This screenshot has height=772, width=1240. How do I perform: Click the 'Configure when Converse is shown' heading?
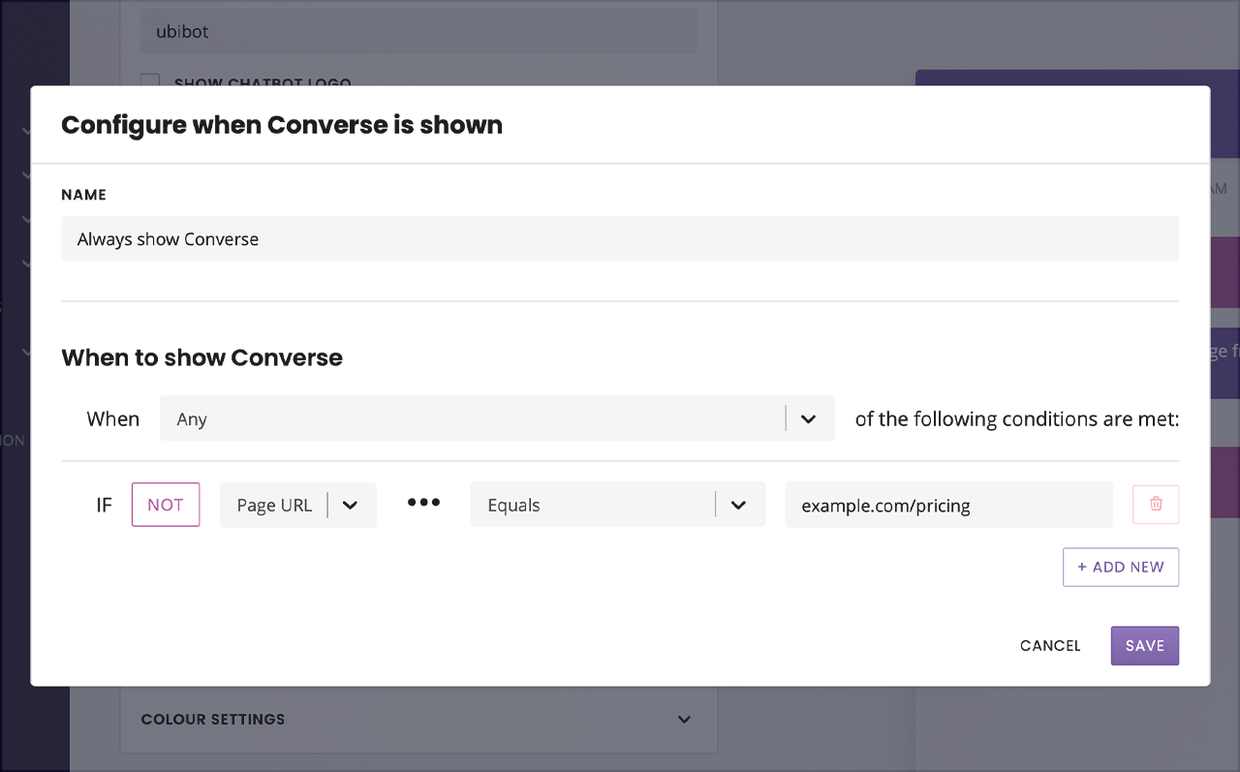(282, 125)
